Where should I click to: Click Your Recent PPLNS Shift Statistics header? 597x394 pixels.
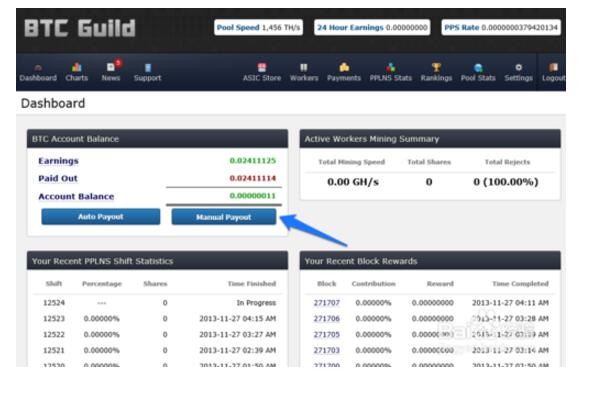pyautogui.click(x=157, y=261)
